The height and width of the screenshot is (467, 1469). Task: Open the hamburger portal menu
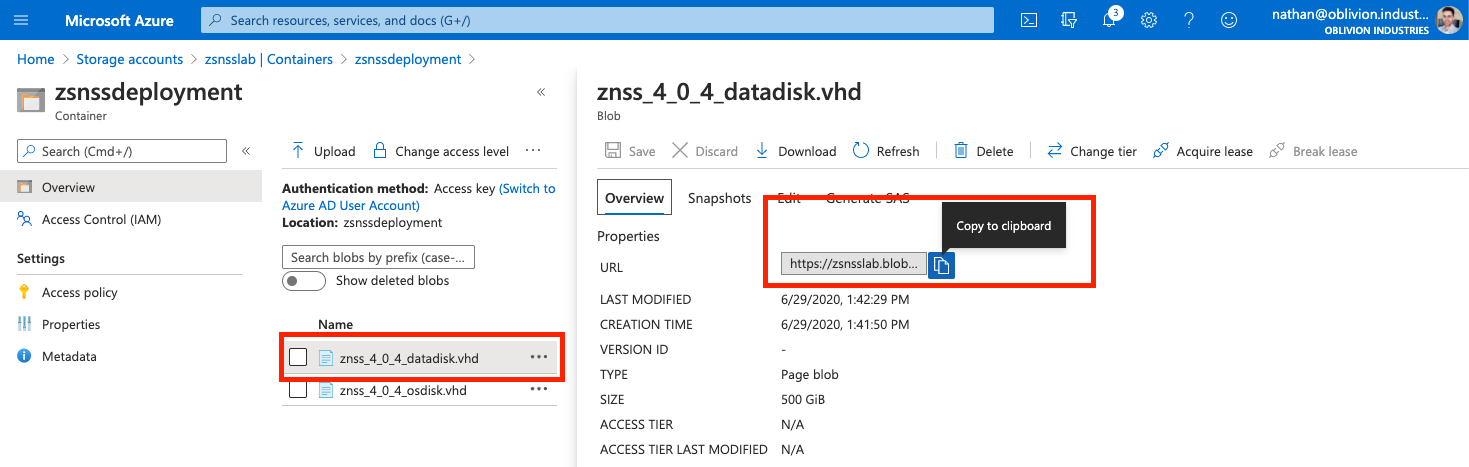click(x=22, y=20)
